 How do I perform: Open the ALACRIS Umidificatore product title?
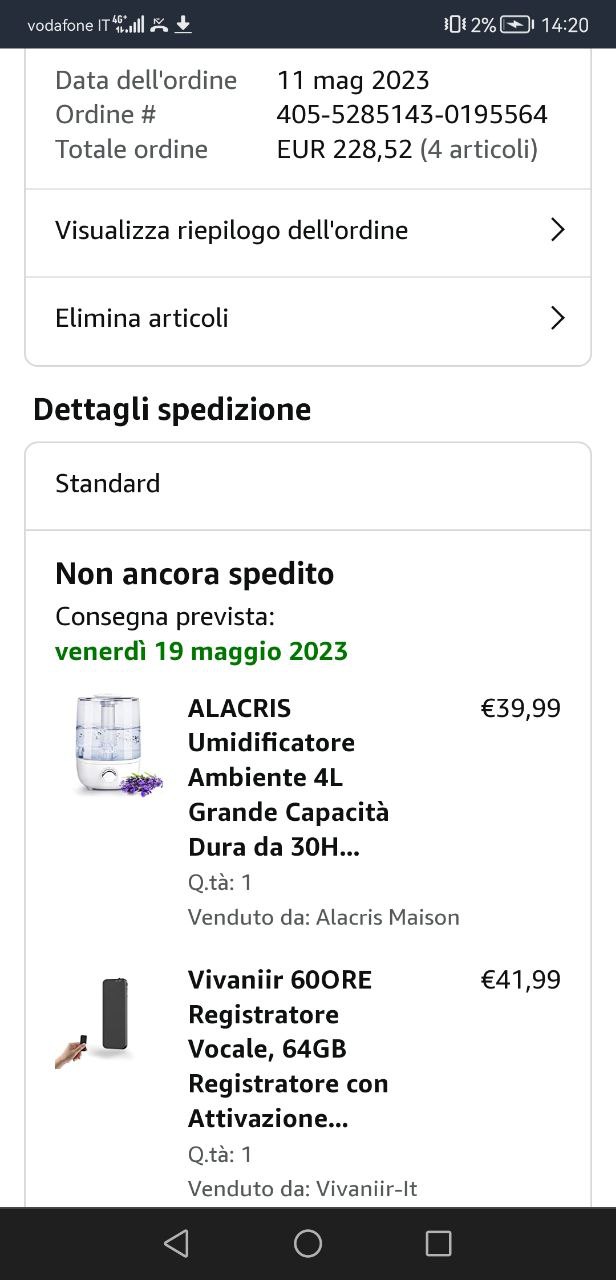coord(288,778)
